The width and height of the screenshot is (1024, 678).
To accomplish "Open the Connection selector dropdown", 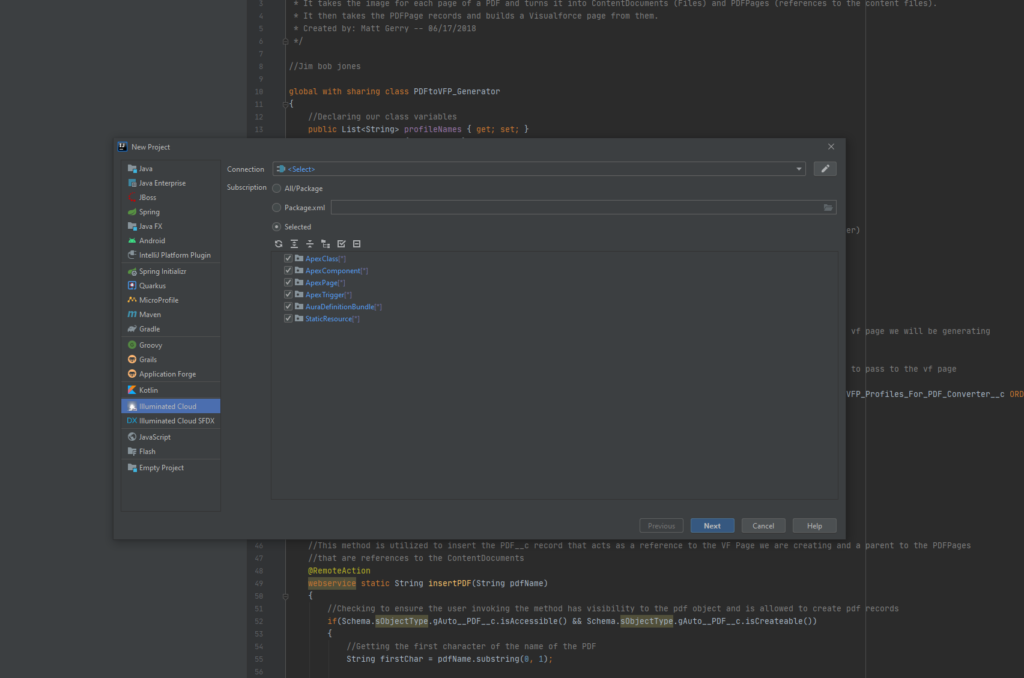I will (799, 169).
